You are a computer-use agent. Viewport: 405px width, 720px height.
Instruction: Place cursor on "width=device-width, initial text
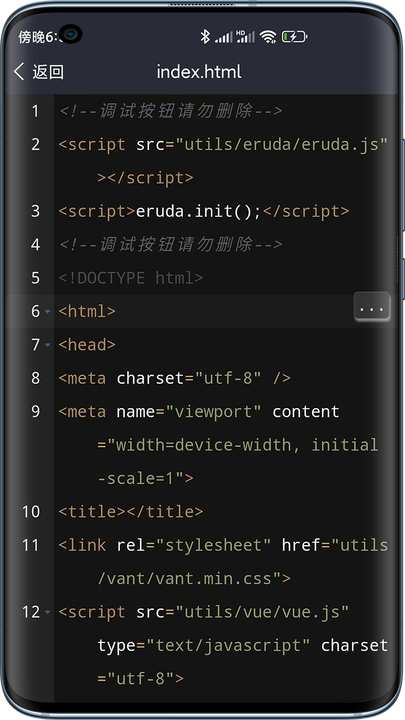[242, 445]
